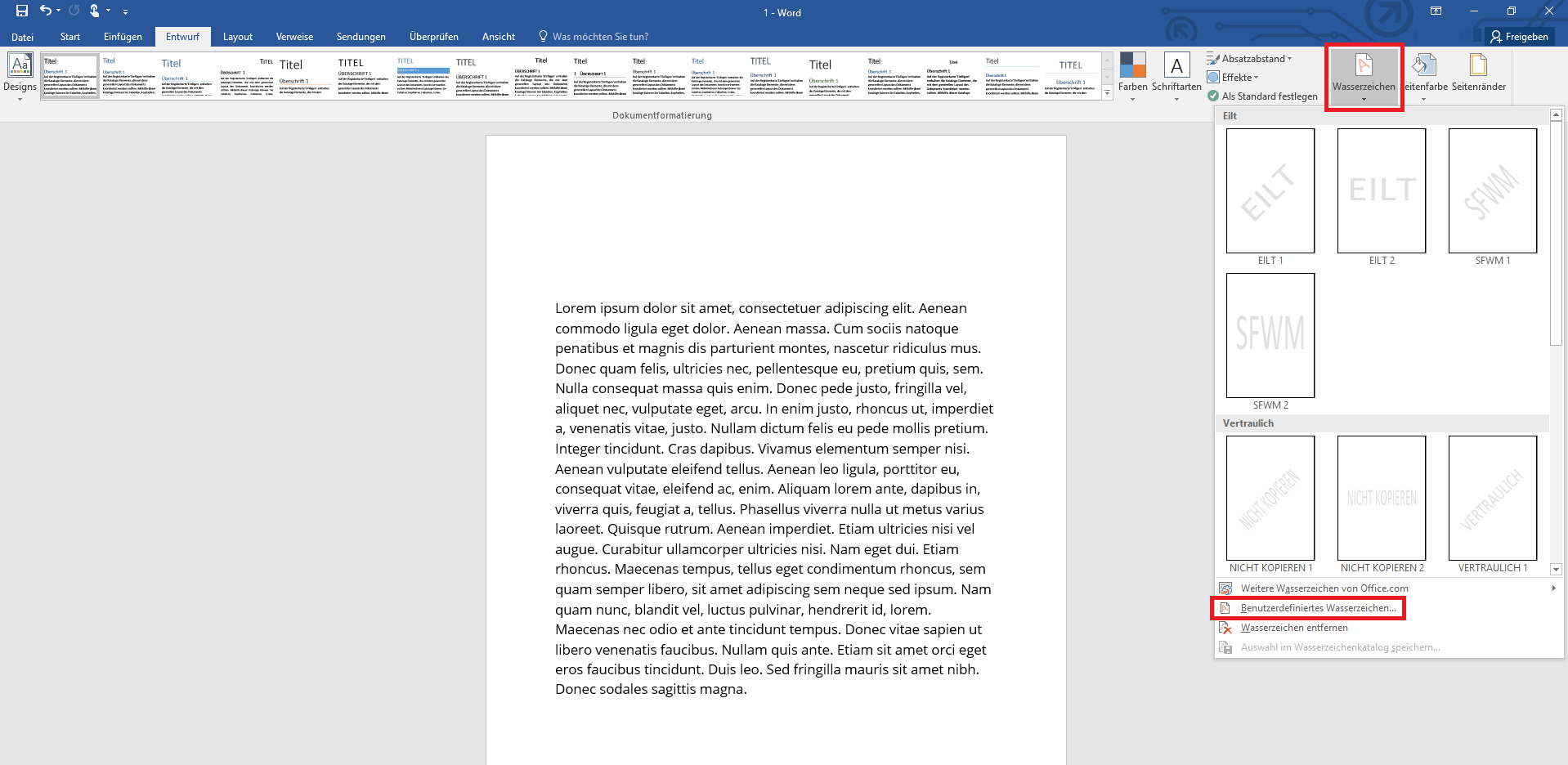Expand the document formatting gallery arrow
1568x765 pixels.
(x=1107, y=94)
